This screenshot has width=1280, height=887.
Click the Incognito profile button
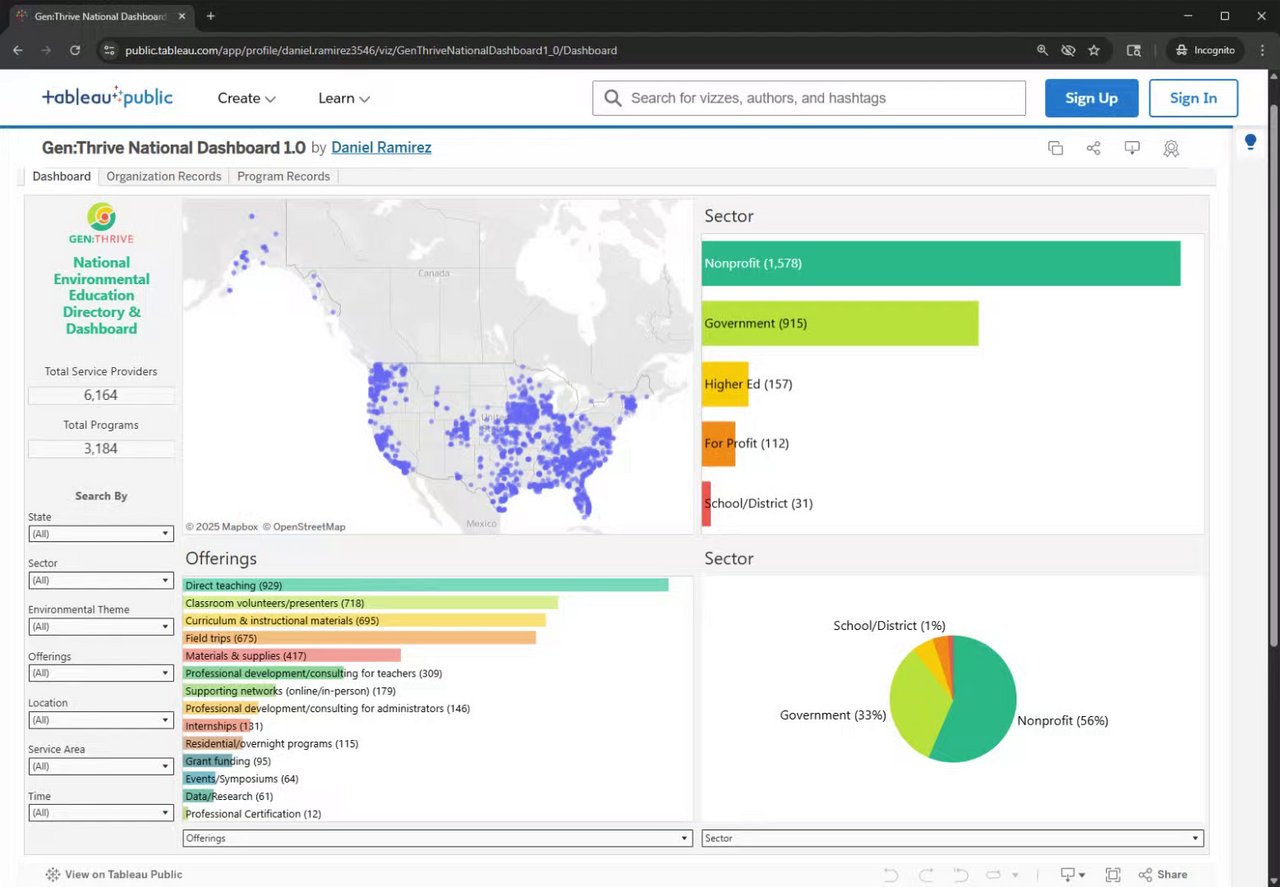pos(1205,50)
